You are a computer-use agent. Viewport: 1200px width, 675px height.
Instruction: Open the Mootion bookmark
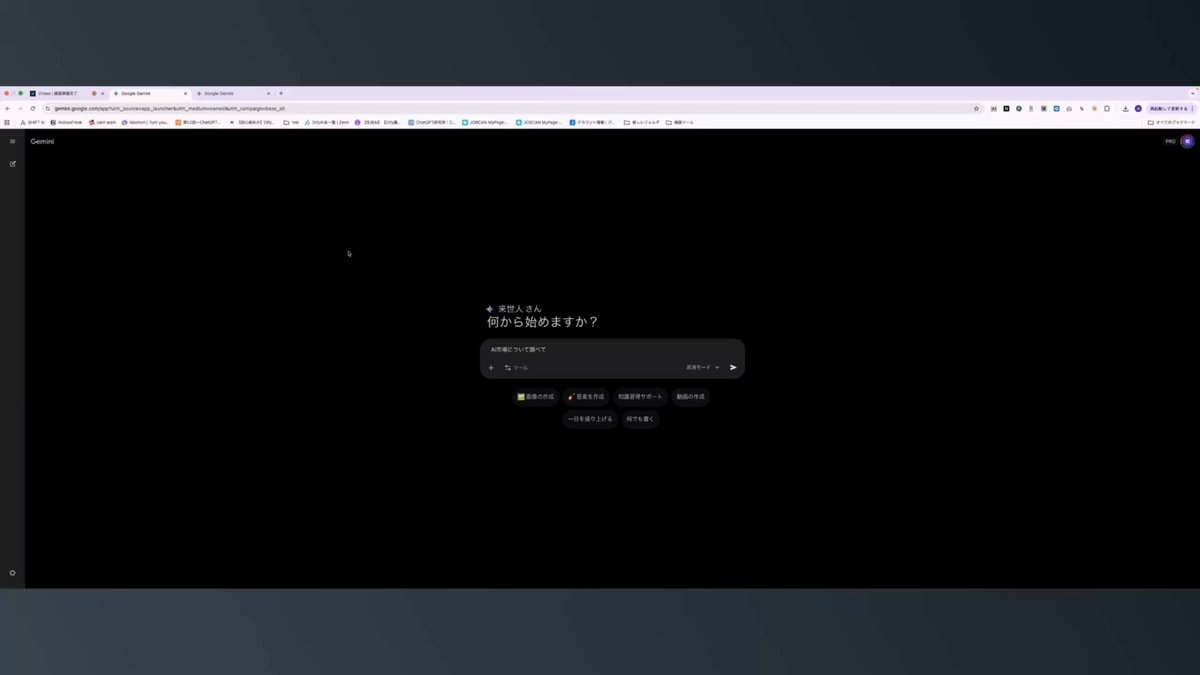click(146, 122)
